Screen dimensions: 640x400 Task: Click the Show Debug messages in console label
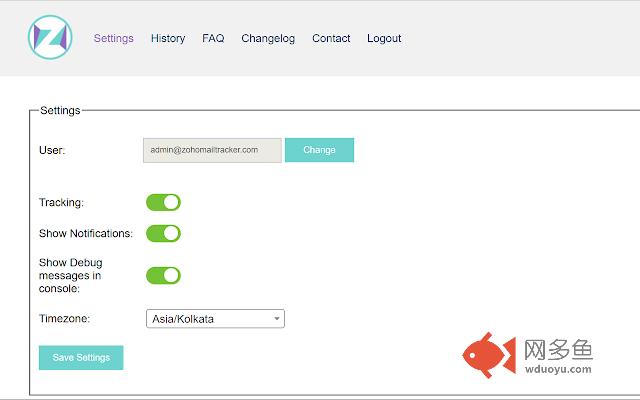tap(71, 276)
